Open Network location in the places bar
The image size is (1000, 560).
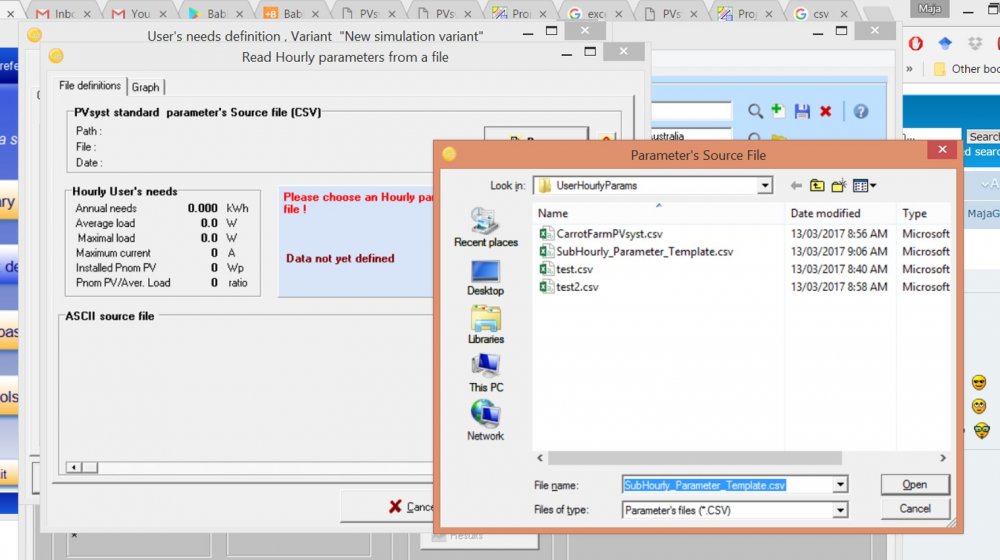[485, 421]
